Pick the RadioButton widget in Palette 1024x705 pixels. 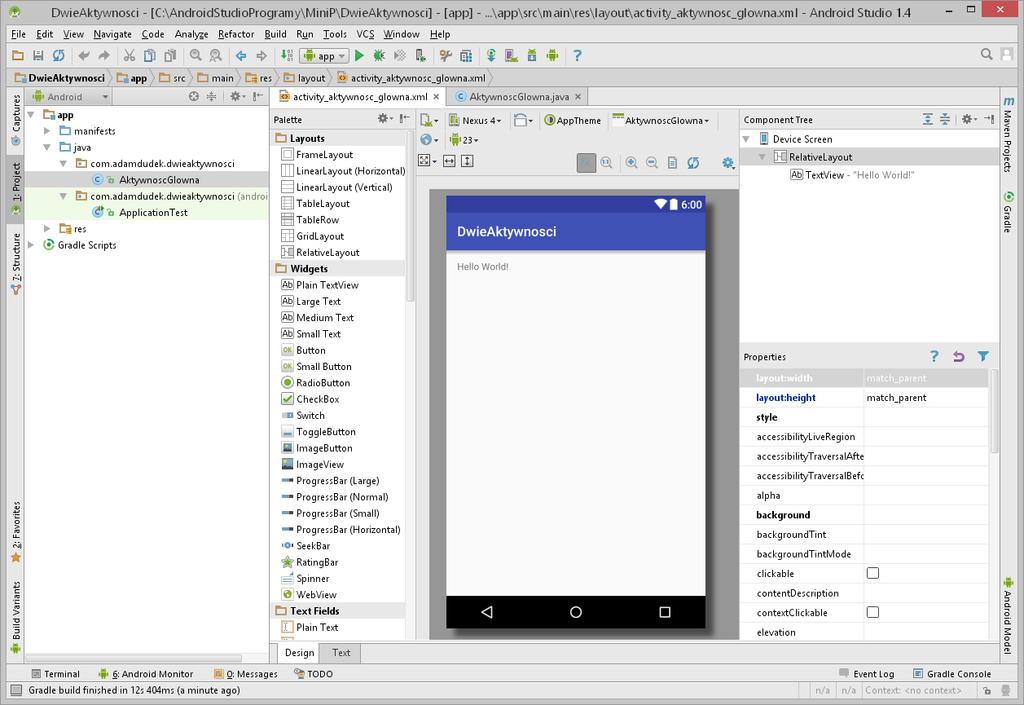(x=315, y=383)
